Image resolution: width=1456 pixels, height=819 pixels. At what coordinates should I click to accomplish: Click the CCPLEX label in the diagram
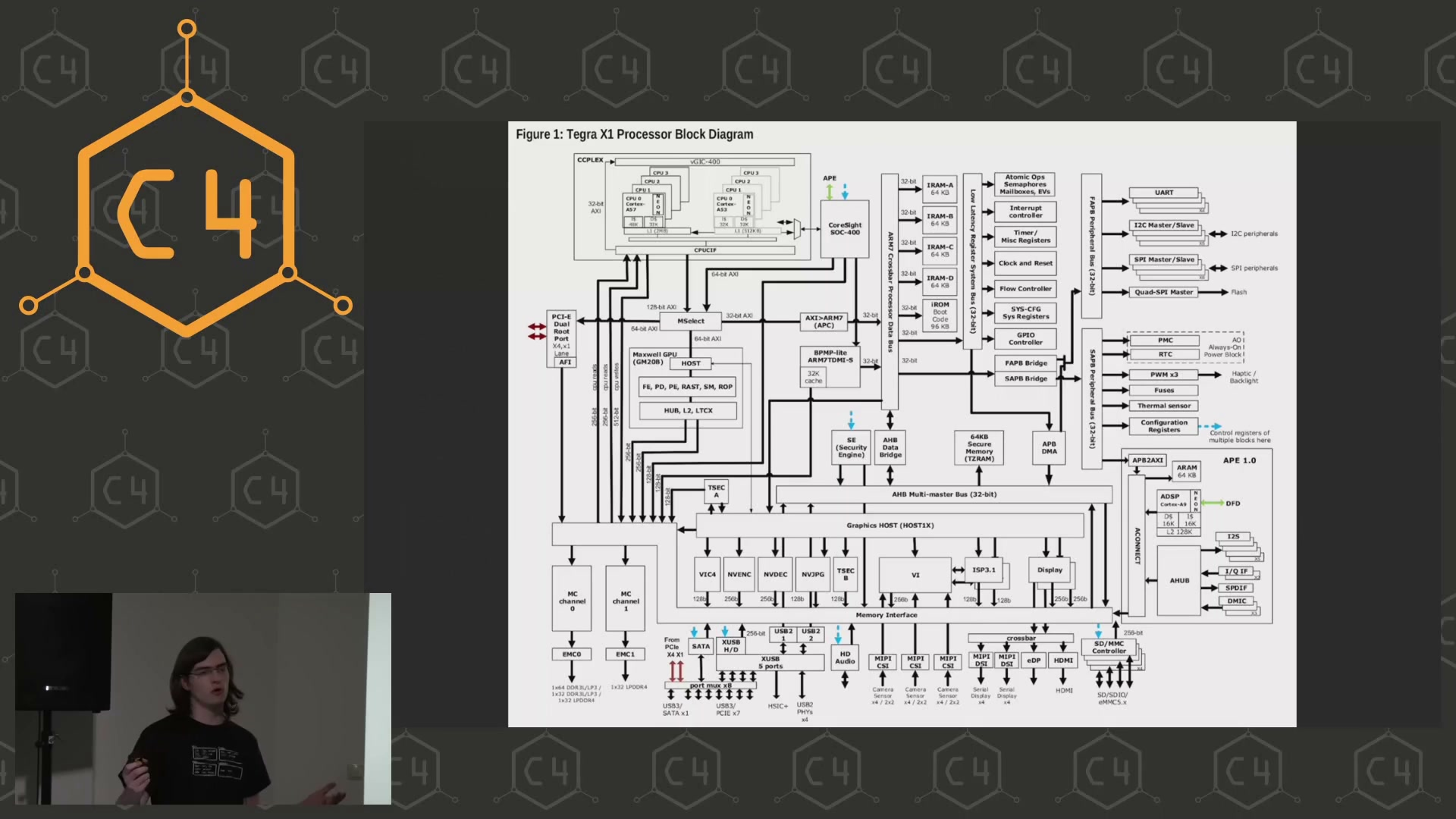[x=590, y=160]
